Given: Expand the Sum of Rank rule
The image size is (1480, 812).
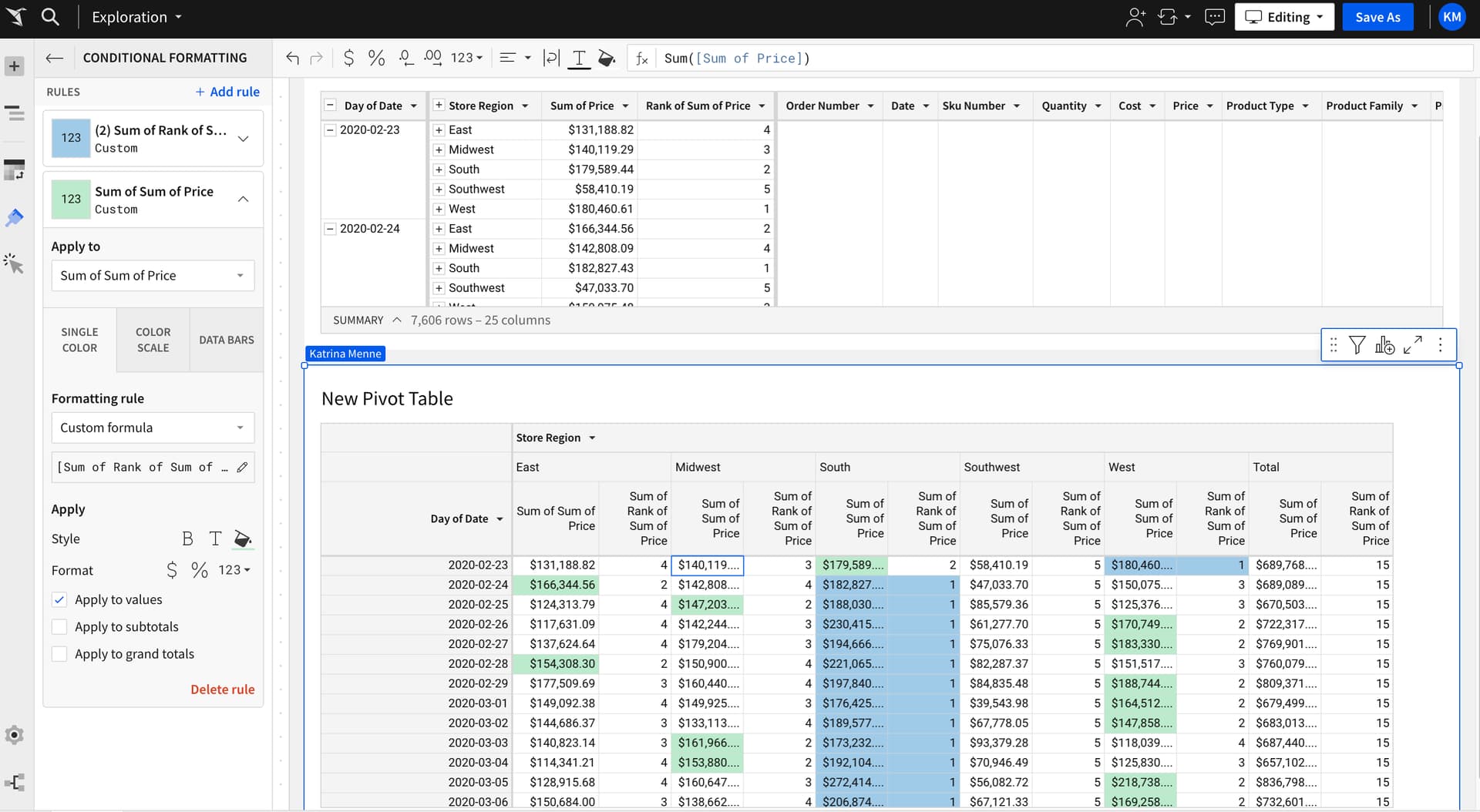Looking at the screenshot, I should click(243, 139).
